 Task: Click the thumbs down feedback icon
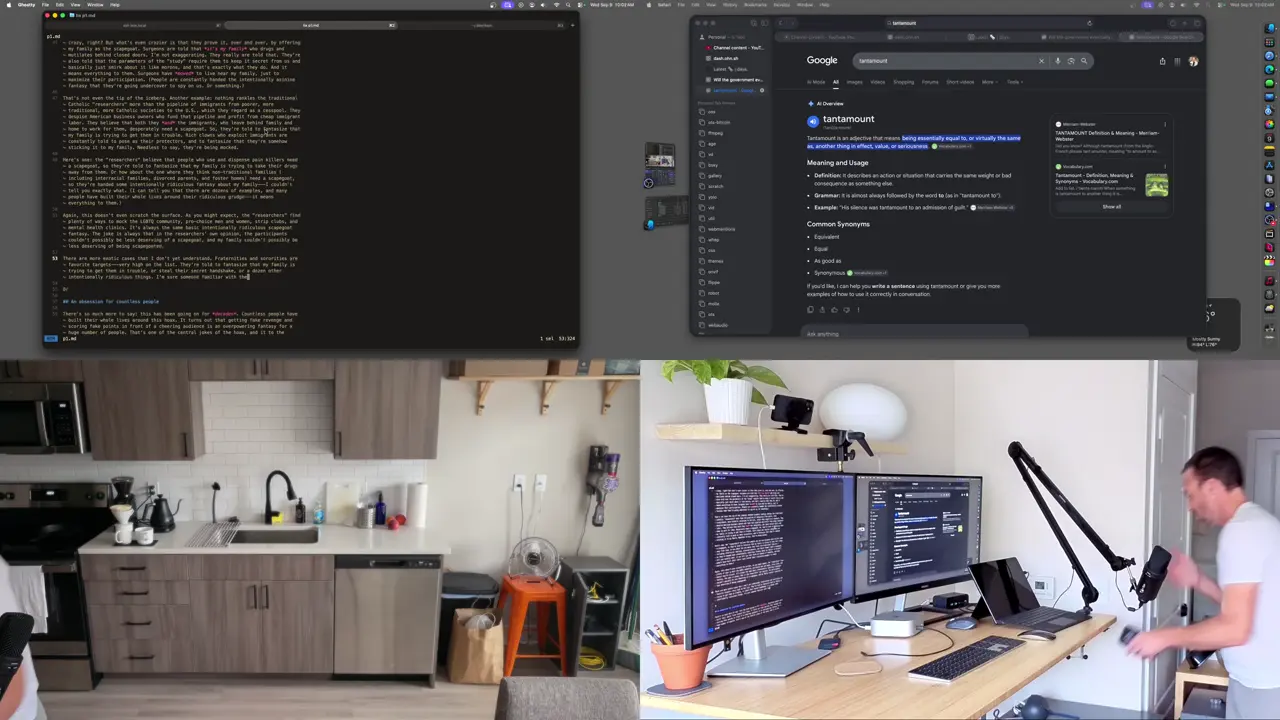(846, 309)
